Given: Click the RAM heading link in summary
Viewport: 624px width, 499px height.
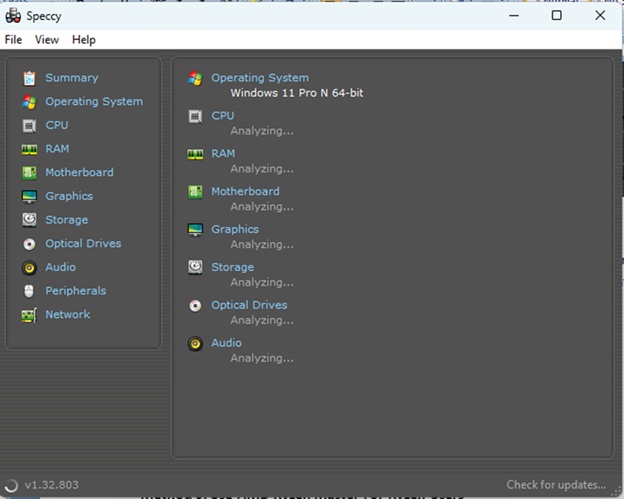Looking at the screenshot, I should pos(223,154).
